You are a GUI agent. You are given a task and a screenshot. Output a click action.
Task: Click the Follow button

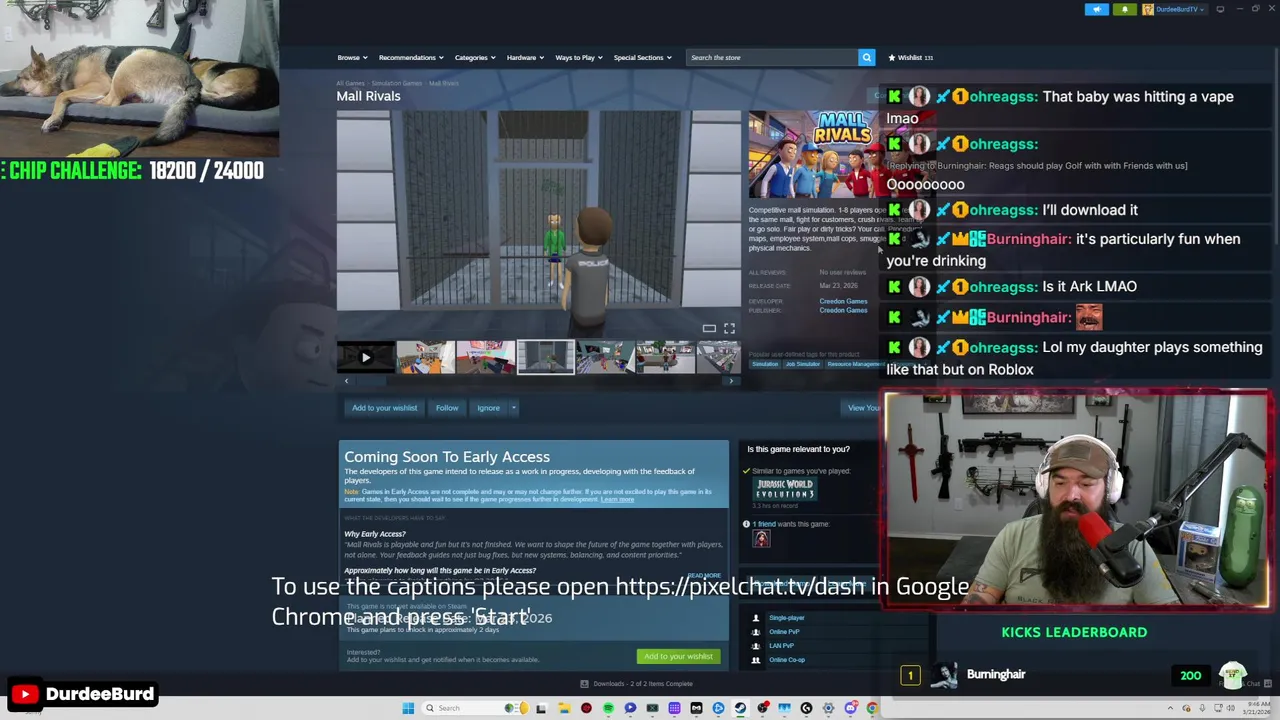click(447, 407)
